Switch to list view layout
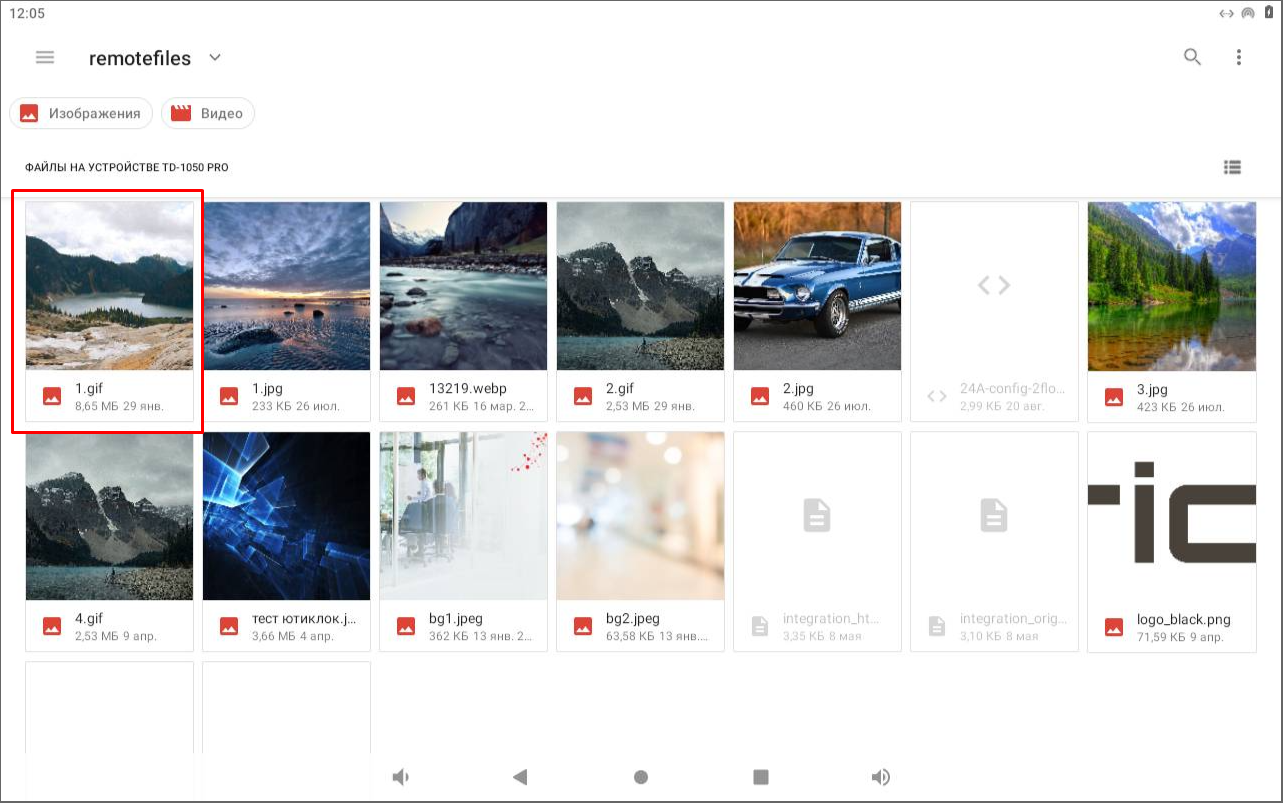The image size is (1283, 803). click(x=1232, y=167)
